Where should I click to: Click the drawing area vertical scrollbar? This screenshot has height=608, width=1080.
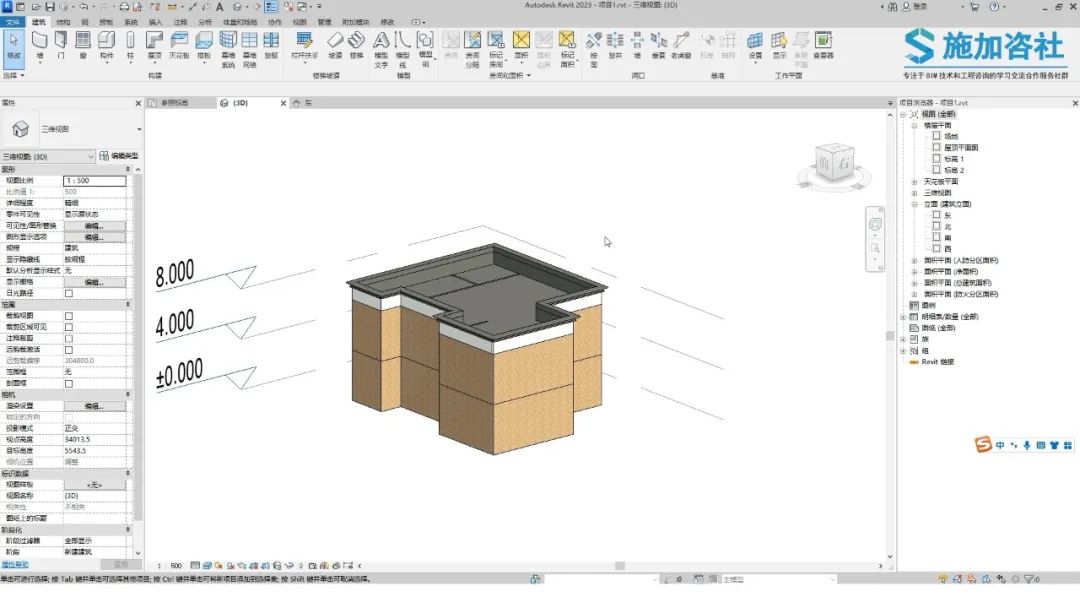tap(890, 336)
